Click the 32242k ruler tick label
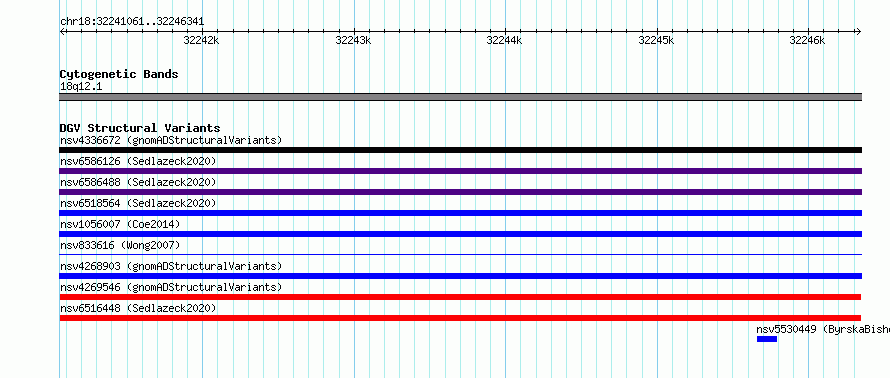The height and width of the screenshot is (378, 890). coord(201,40)
